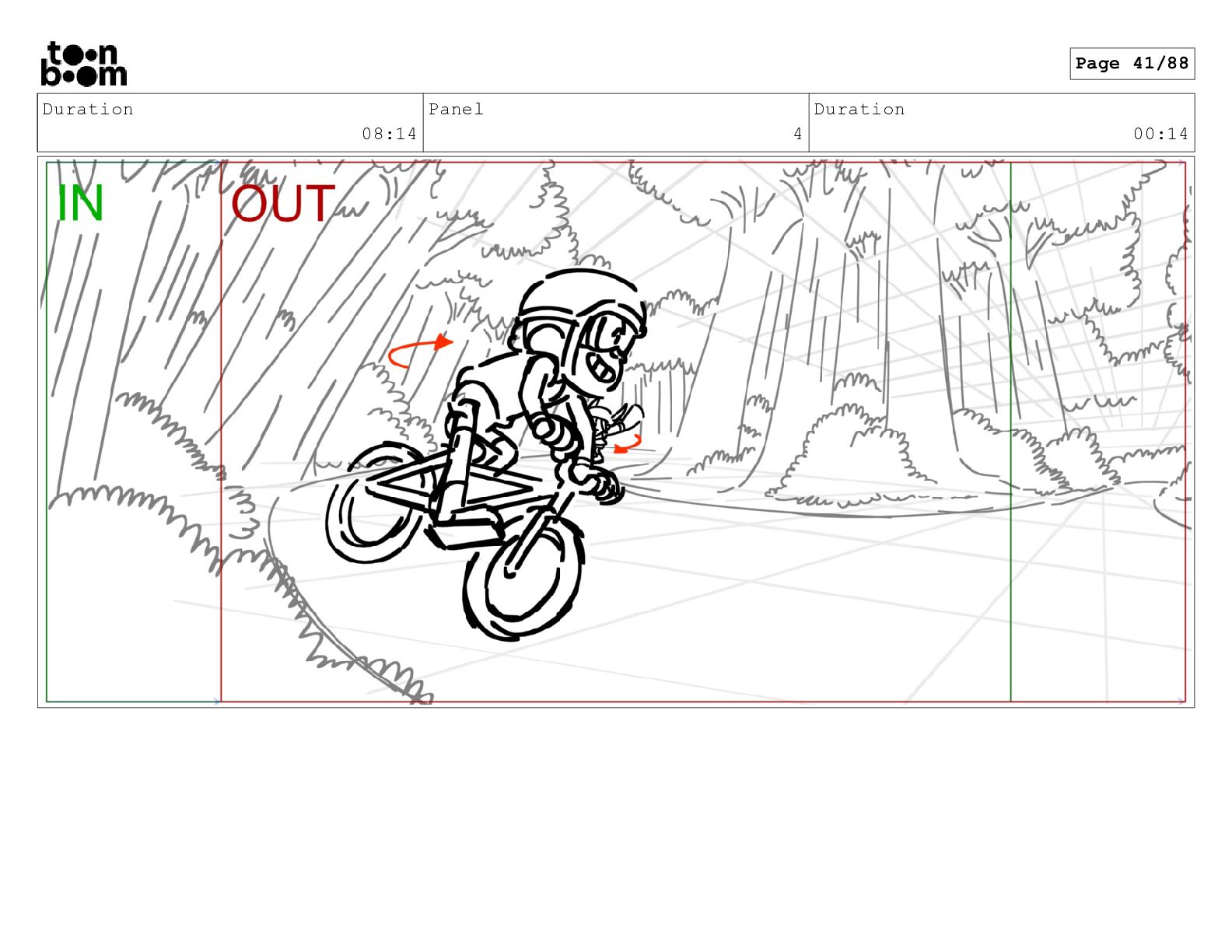Click the red OUT camera label
The height and width of the screenshot is (952, 1232).
[283, 204]
